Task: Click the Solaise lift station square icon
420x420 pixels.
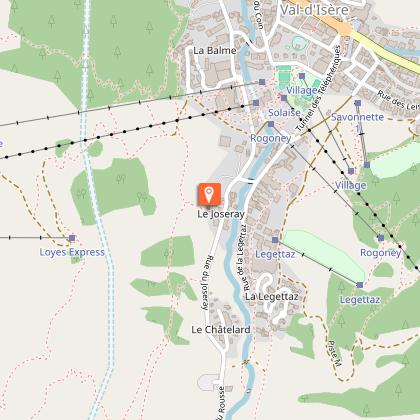Action: (284, 98)
